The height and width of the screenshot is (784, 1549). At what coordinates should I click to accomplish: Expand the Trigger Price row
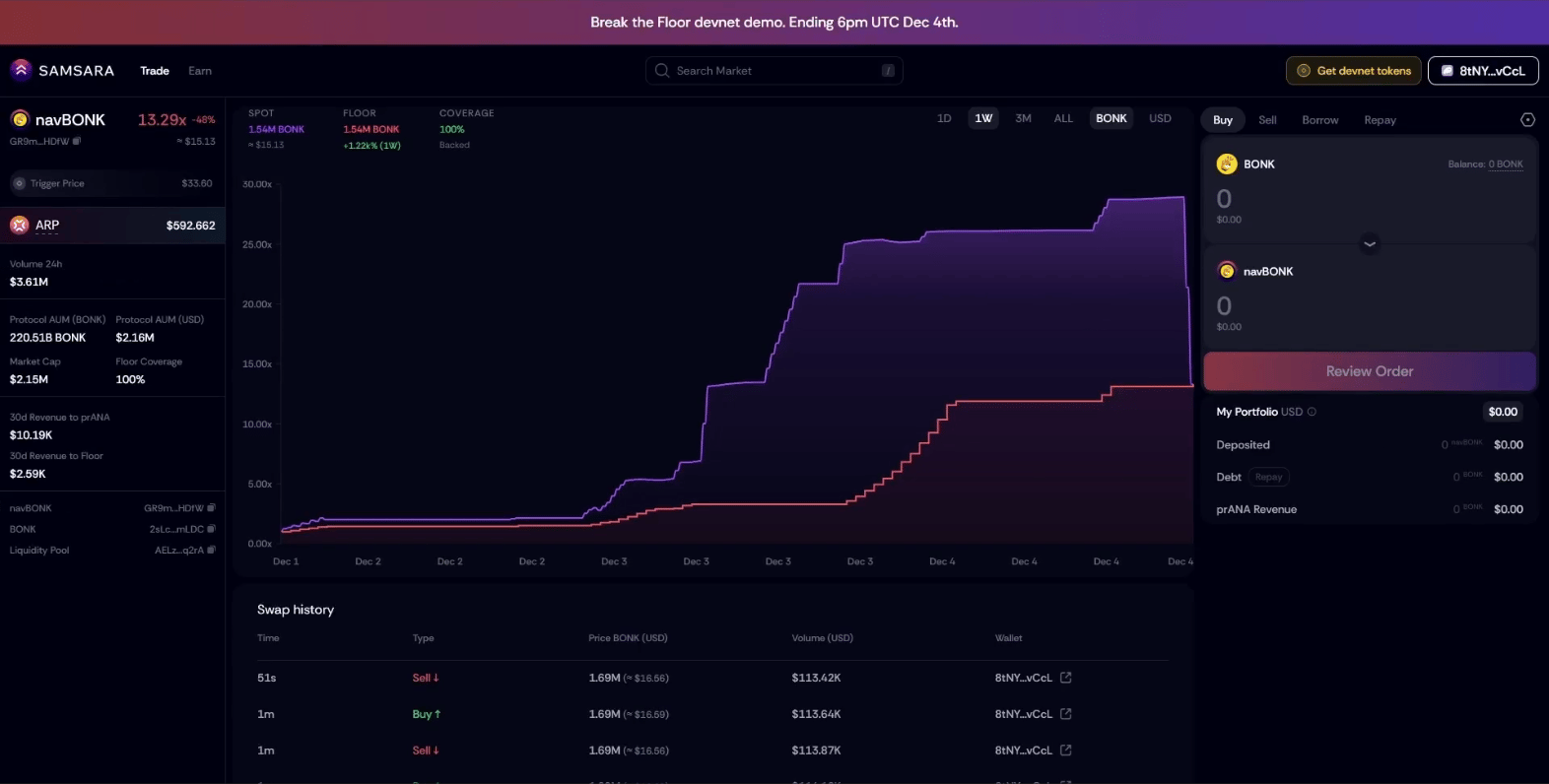112,183
